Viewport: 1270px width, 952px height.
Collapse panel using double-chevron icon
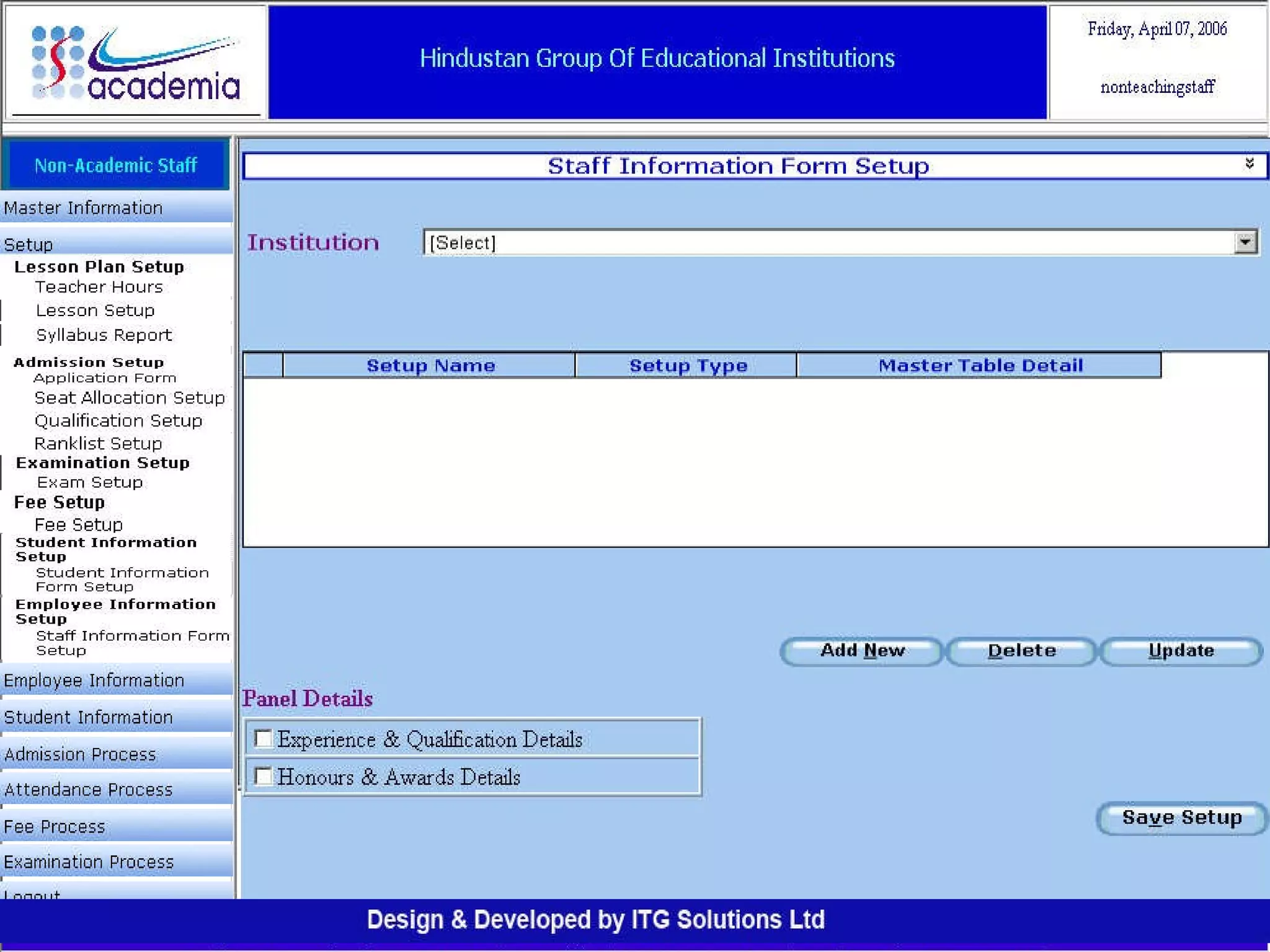1249,164
